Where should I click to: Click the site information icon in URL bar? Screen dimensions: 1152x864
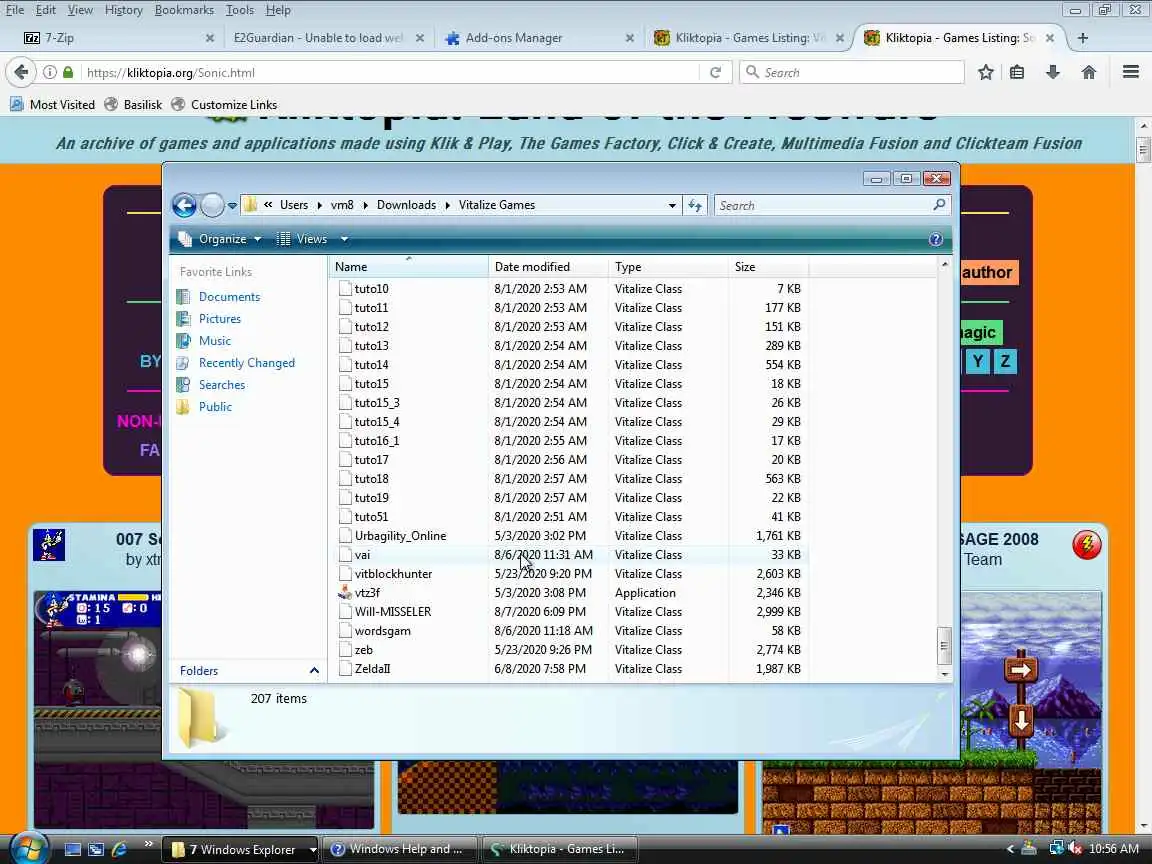(x=49, y=72)
